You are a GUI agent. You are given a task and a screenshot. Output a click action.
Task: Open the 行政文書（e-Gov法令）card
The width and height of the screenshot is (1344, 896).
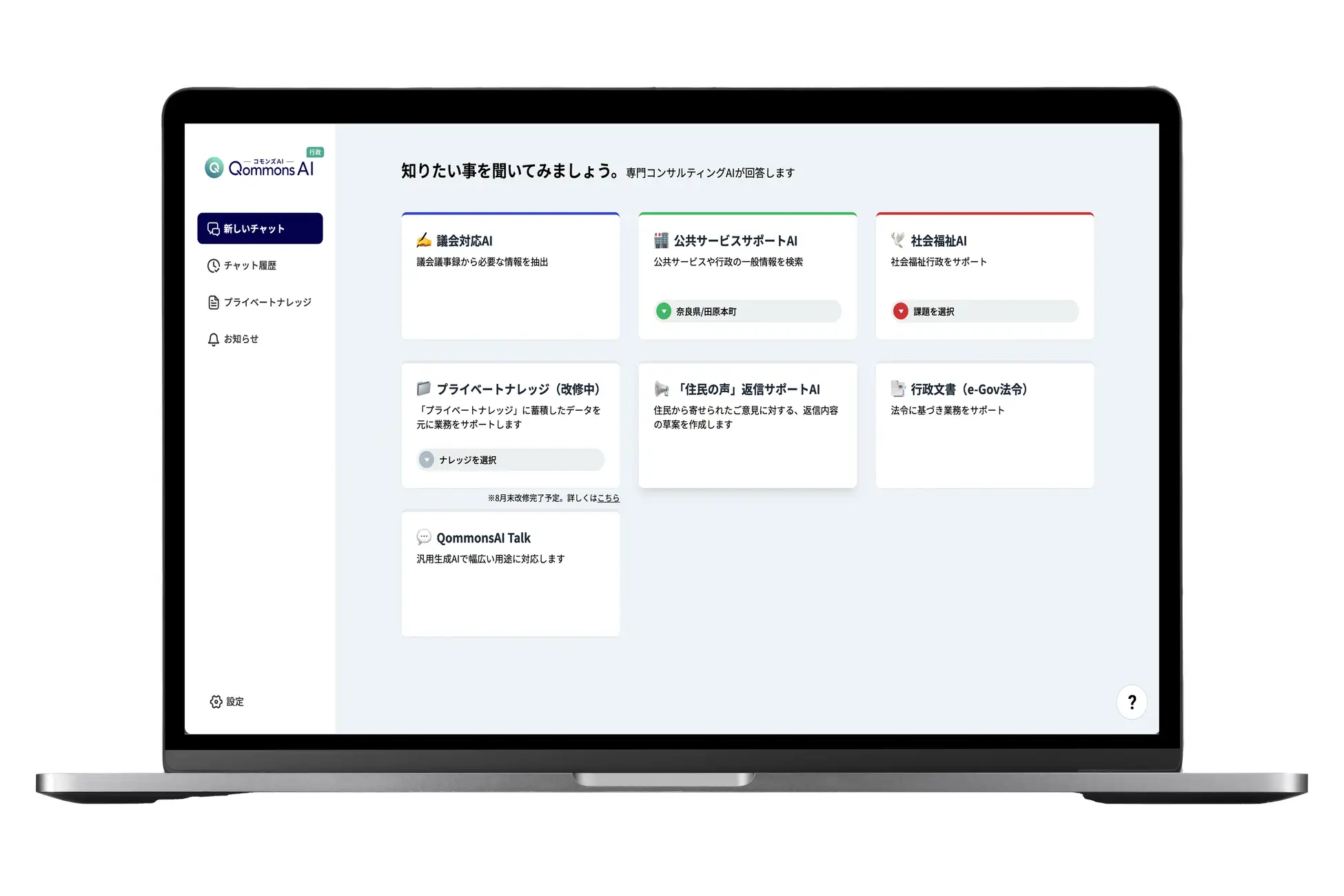(984, 425)
